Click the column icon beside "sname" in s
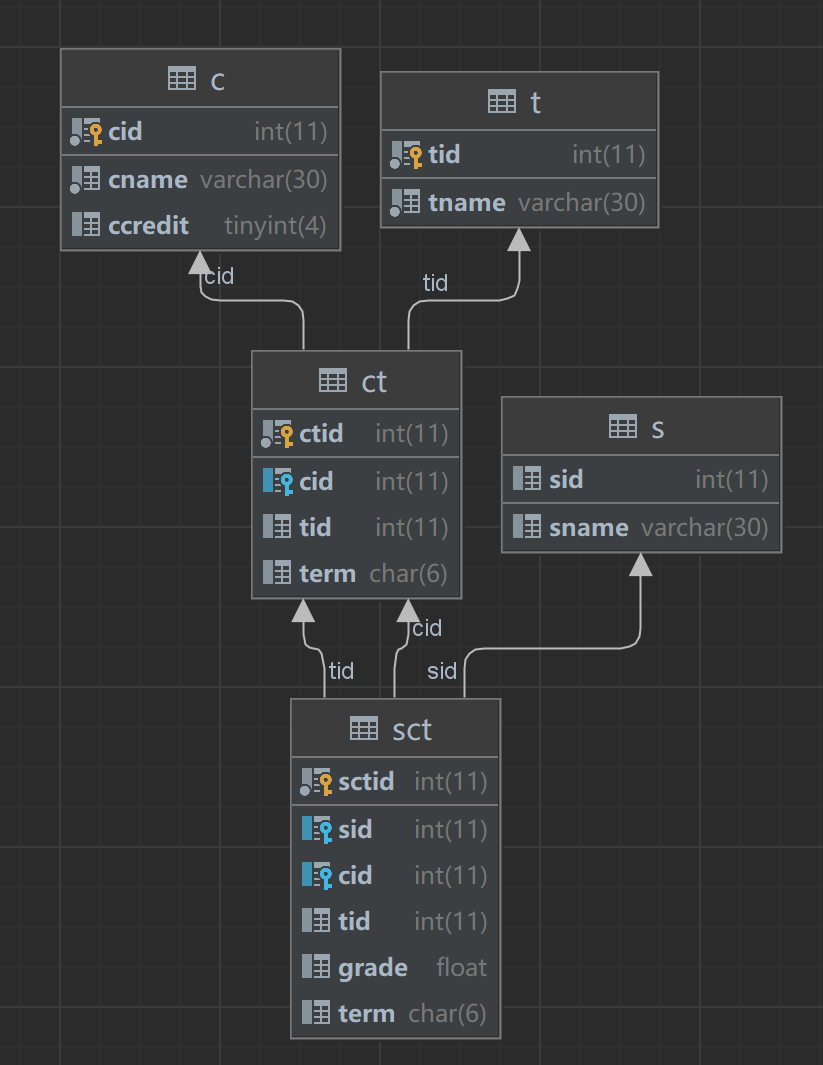 pyautogui.click(x=526, y=527)
